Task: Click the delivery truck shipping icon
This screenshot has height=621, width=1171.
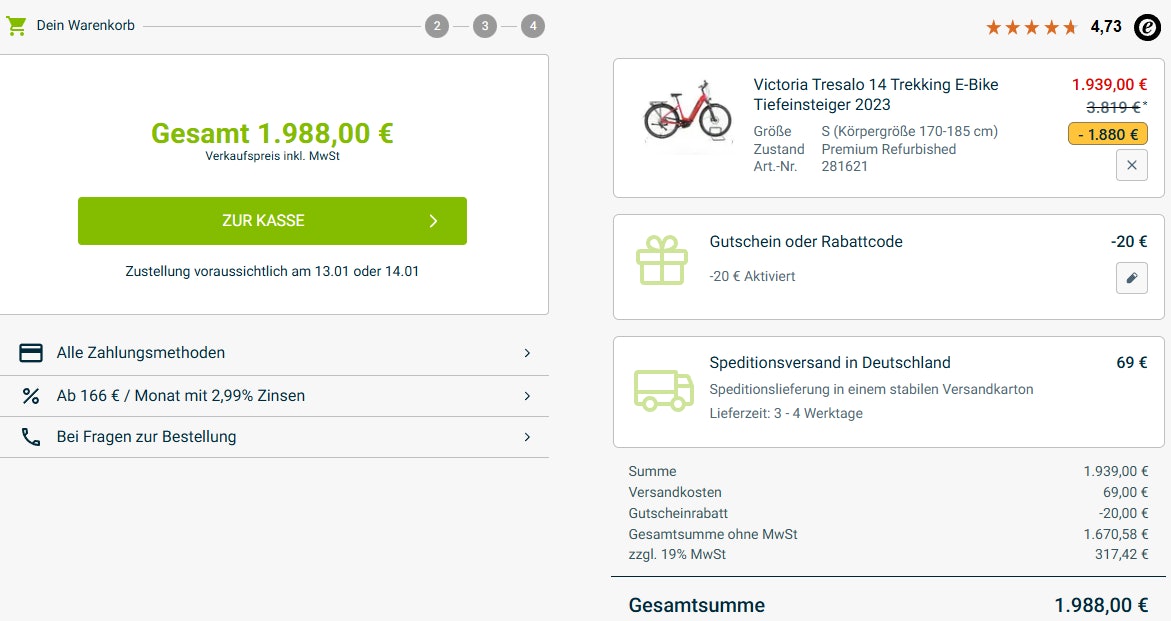Action: [663, 390]
